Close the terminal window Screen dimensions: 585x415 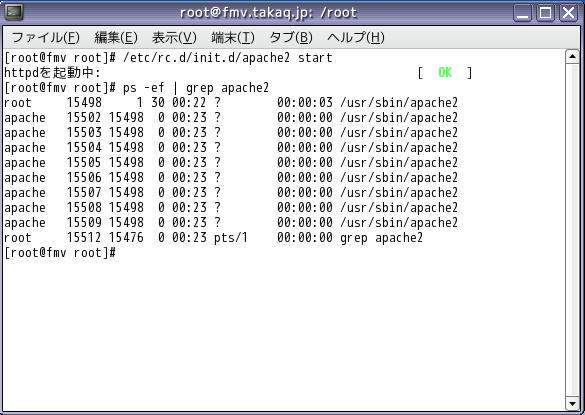(568, 13)
